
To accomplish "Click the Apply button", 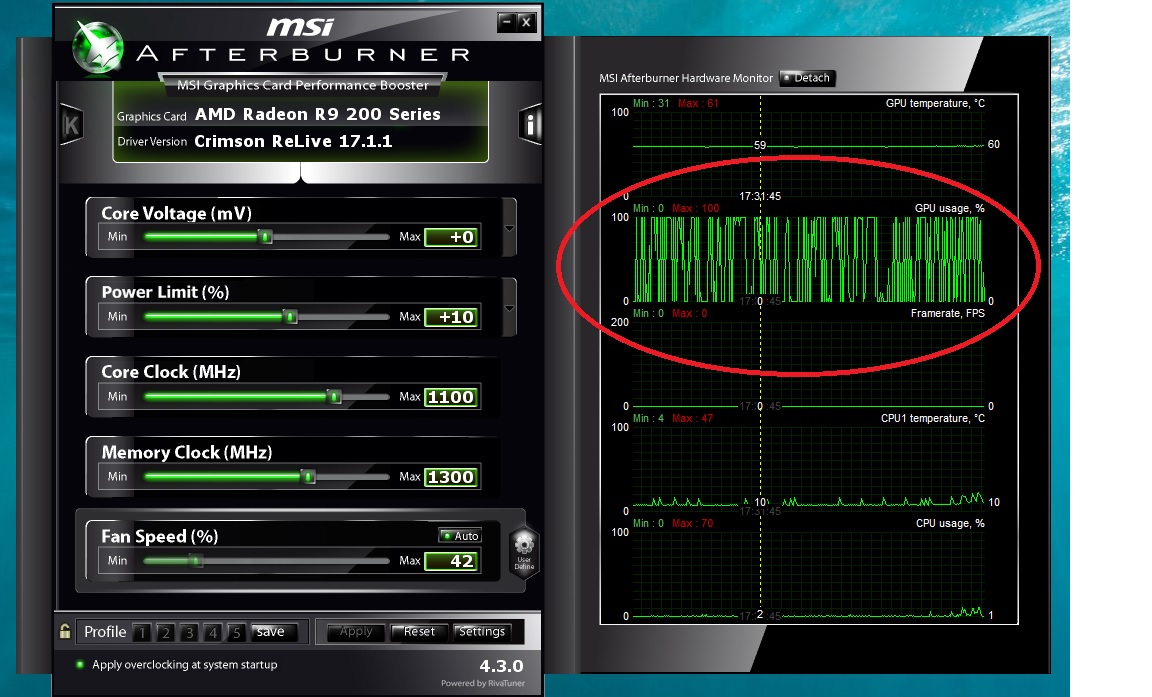I will (356, 632).
